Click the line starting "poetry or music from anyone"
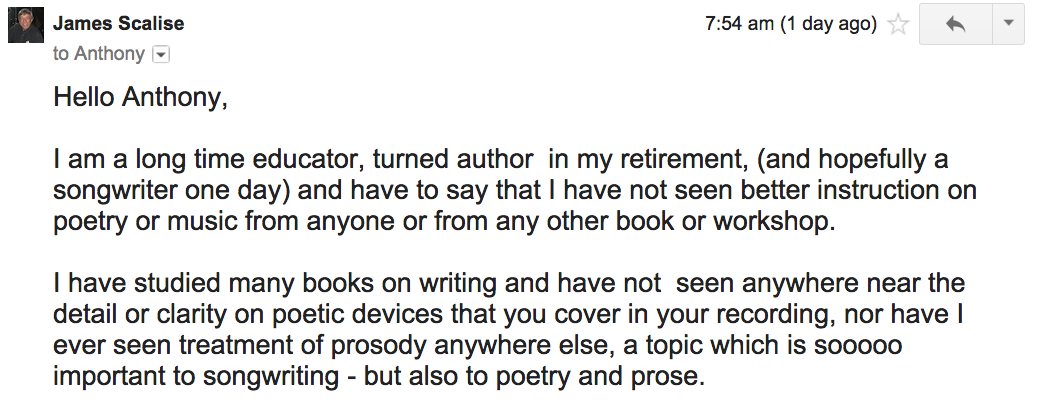 tap(443, 220)
